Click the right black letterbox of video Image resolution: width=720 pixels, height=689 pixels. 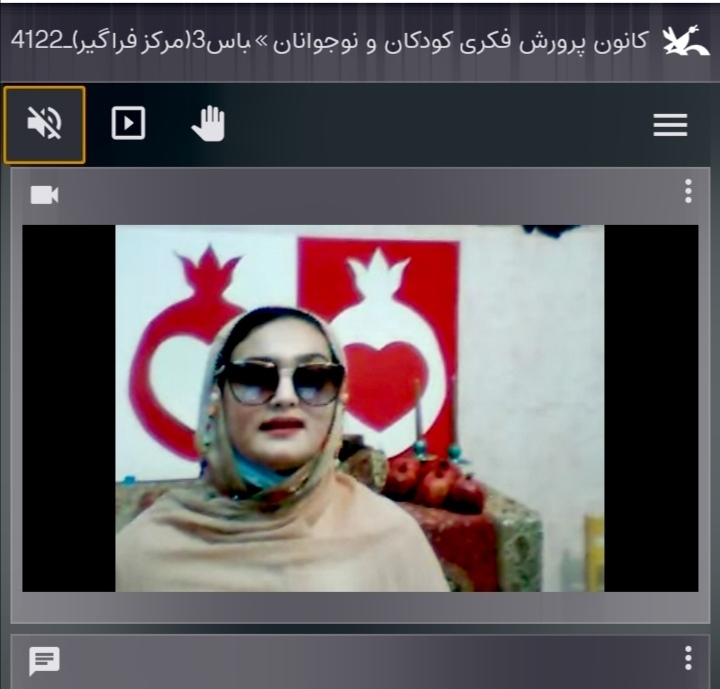pyautogui.click(x=651, y=408)
